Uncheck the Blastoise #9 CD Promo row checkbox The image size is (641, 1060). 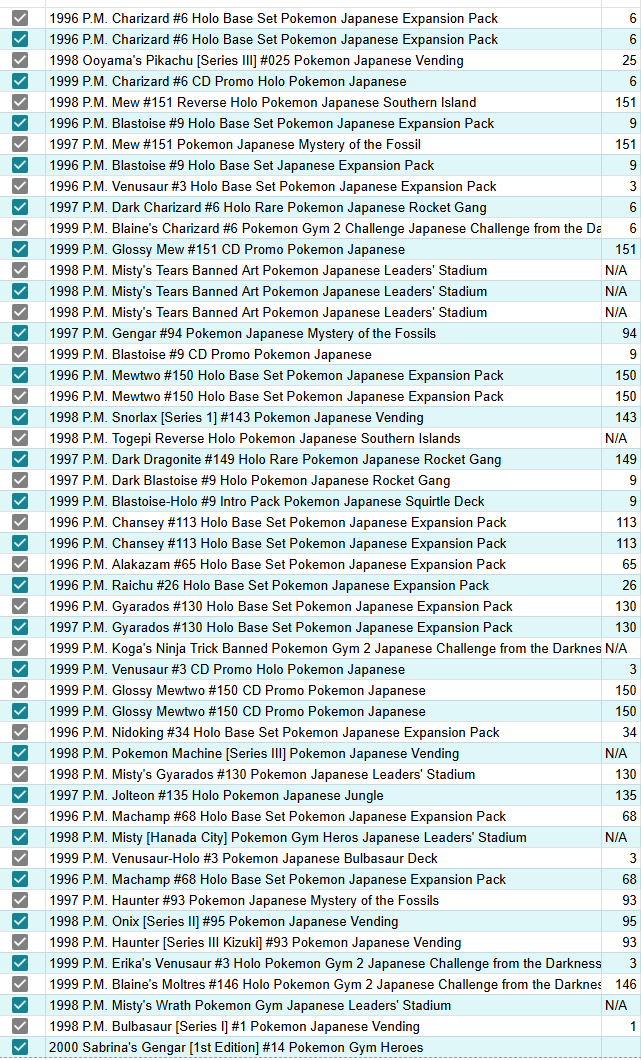(20, 354)
